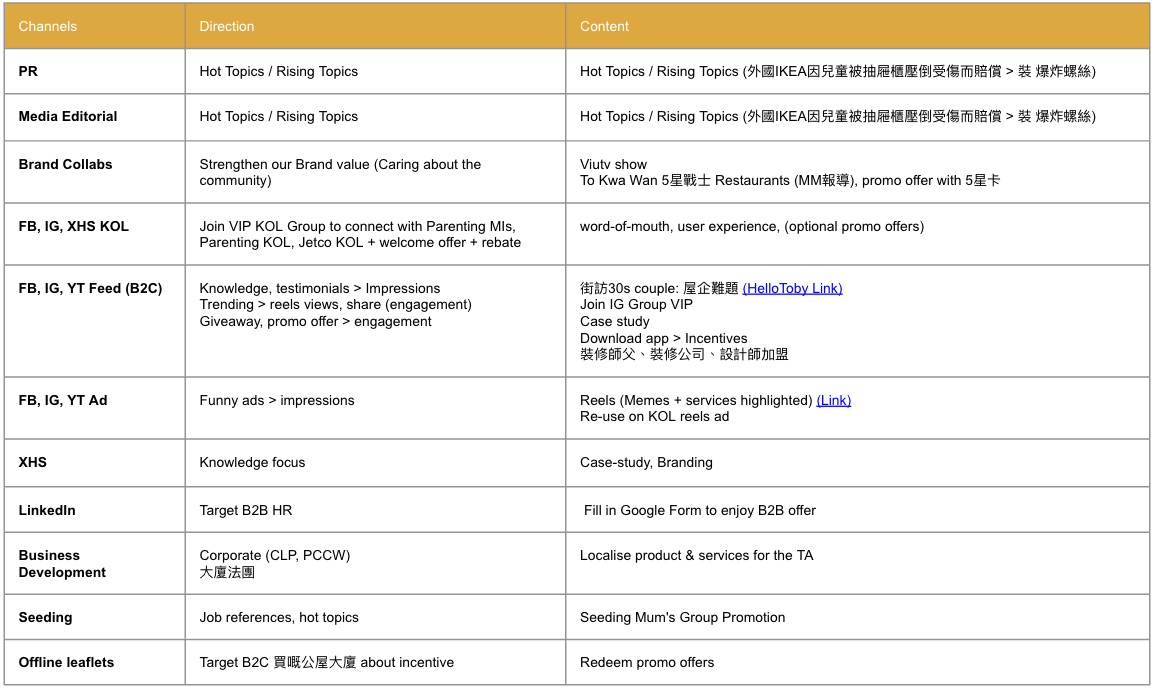Click the Offline leaflets cell
This screenshot has height=689, width=1158.
pos(66,662)
